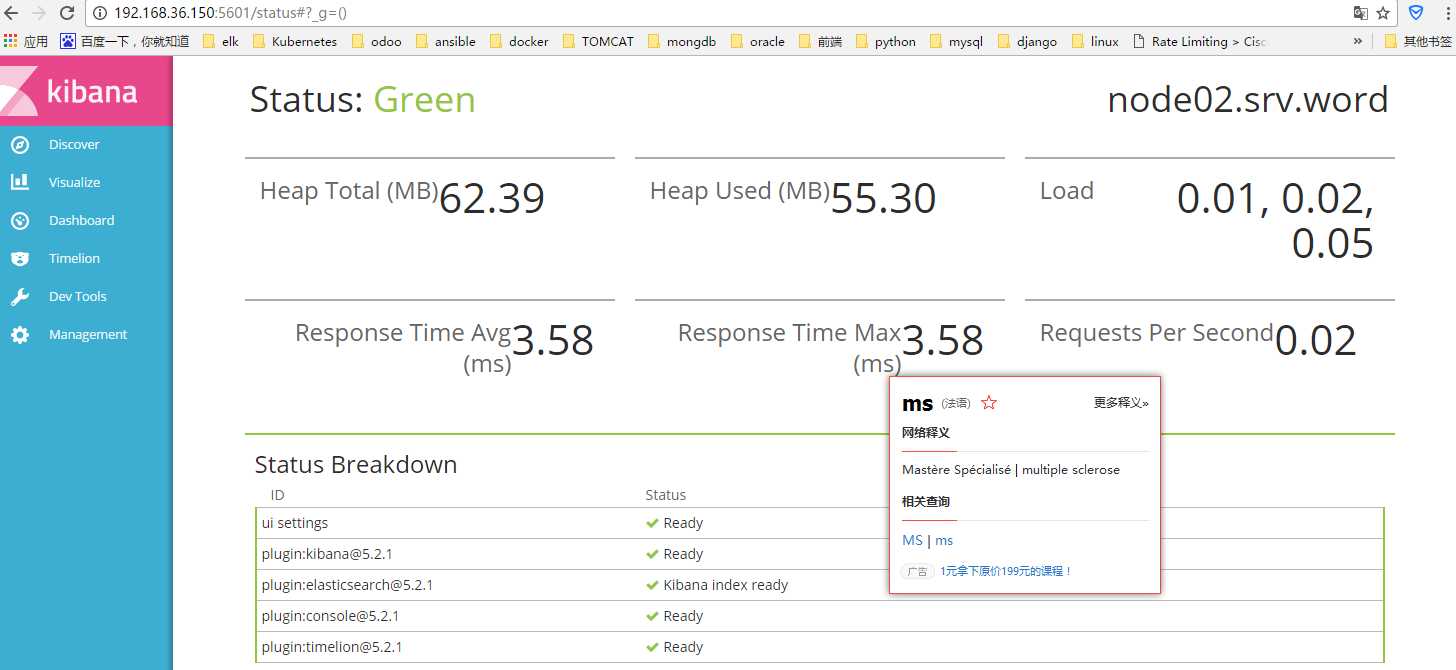Favorite the word ms with the red star
Image resolution: width=1456 pixels, height=670 pixels.
(989, 403)
